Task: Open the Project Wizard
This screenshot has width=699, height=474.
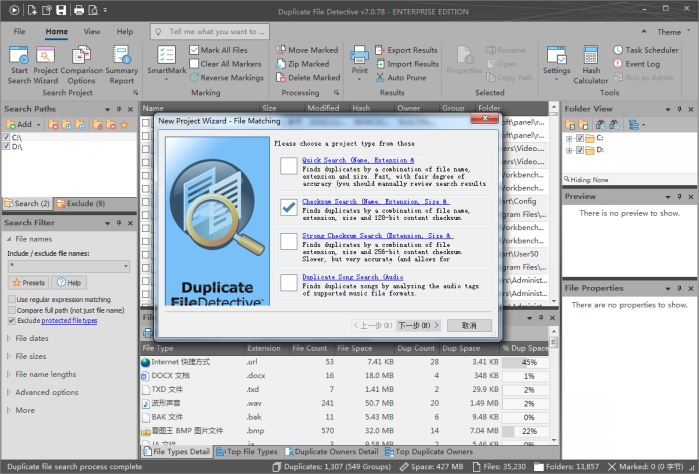Action: [45, 65]
